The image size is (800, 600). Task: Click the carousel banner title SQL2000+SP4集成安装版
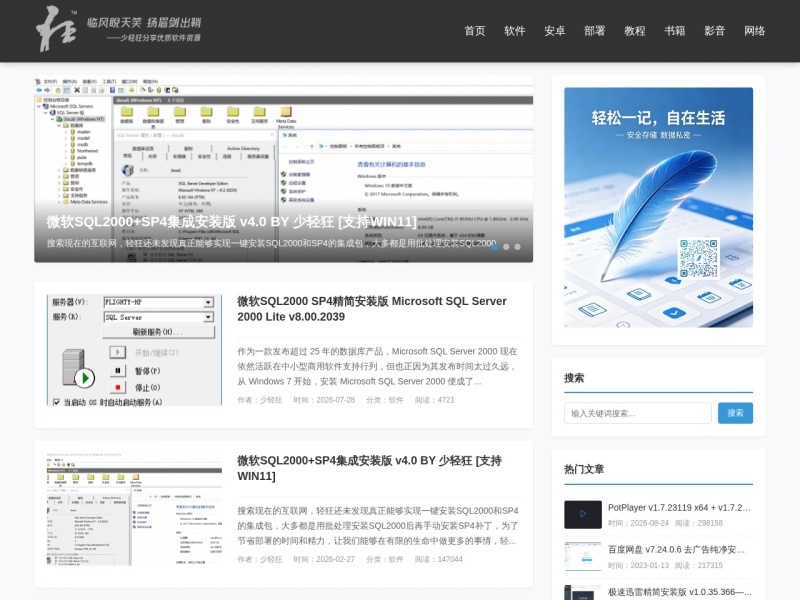point(232,221)
